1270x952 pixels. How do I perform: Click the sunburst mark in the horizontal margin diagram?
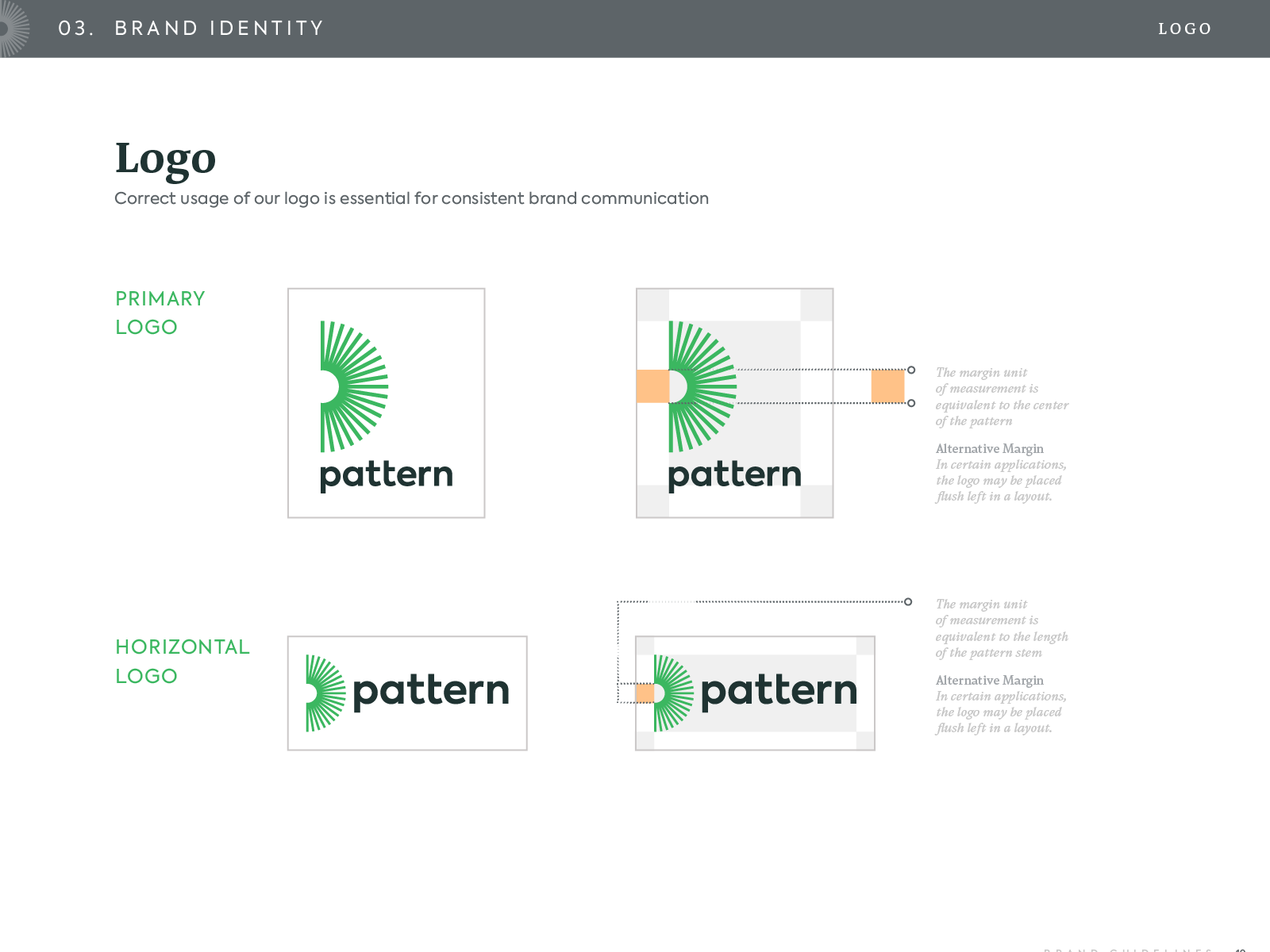pyautogui.click(x=673, y=693)
